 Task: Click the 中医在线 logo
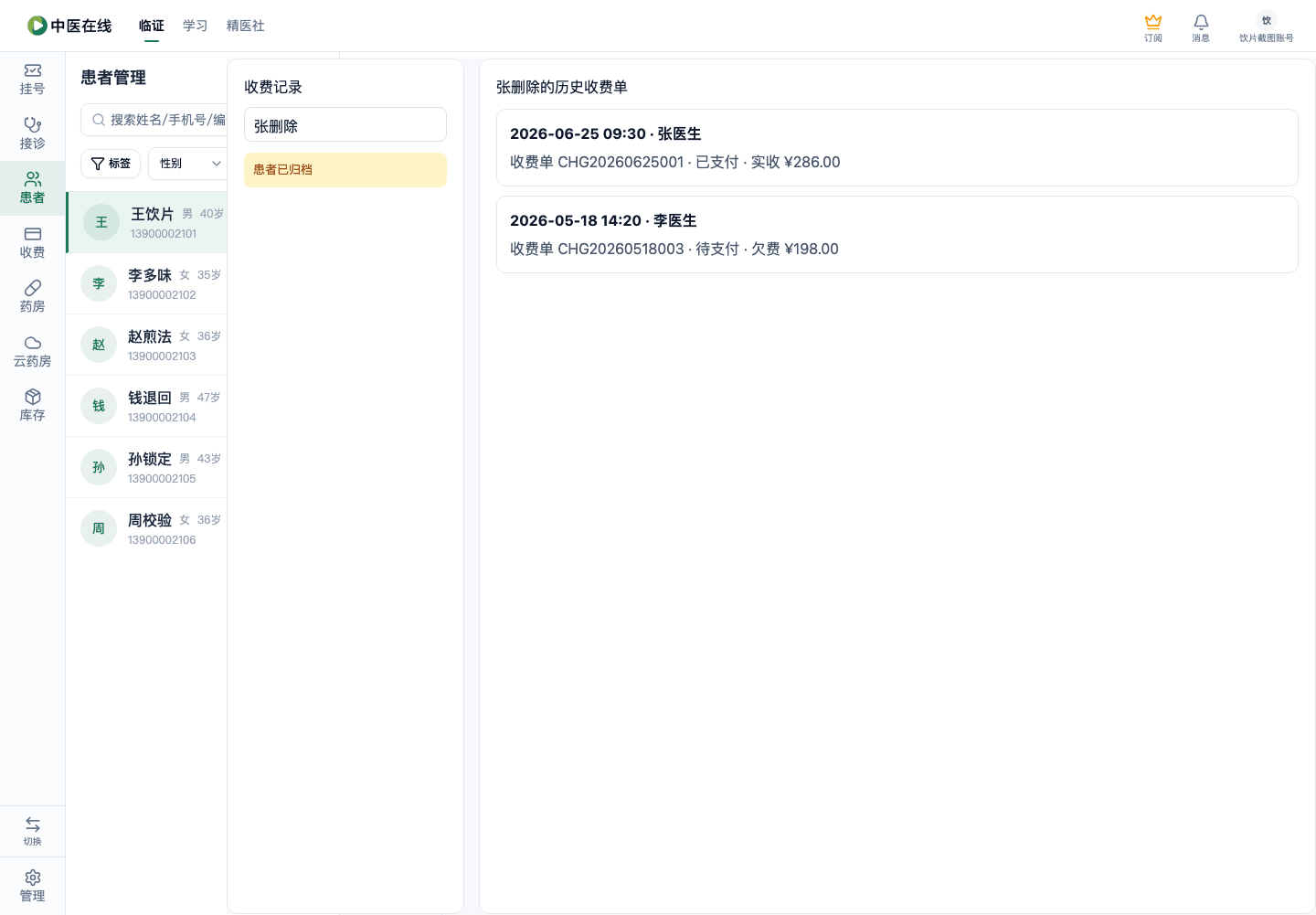[69, 26]
